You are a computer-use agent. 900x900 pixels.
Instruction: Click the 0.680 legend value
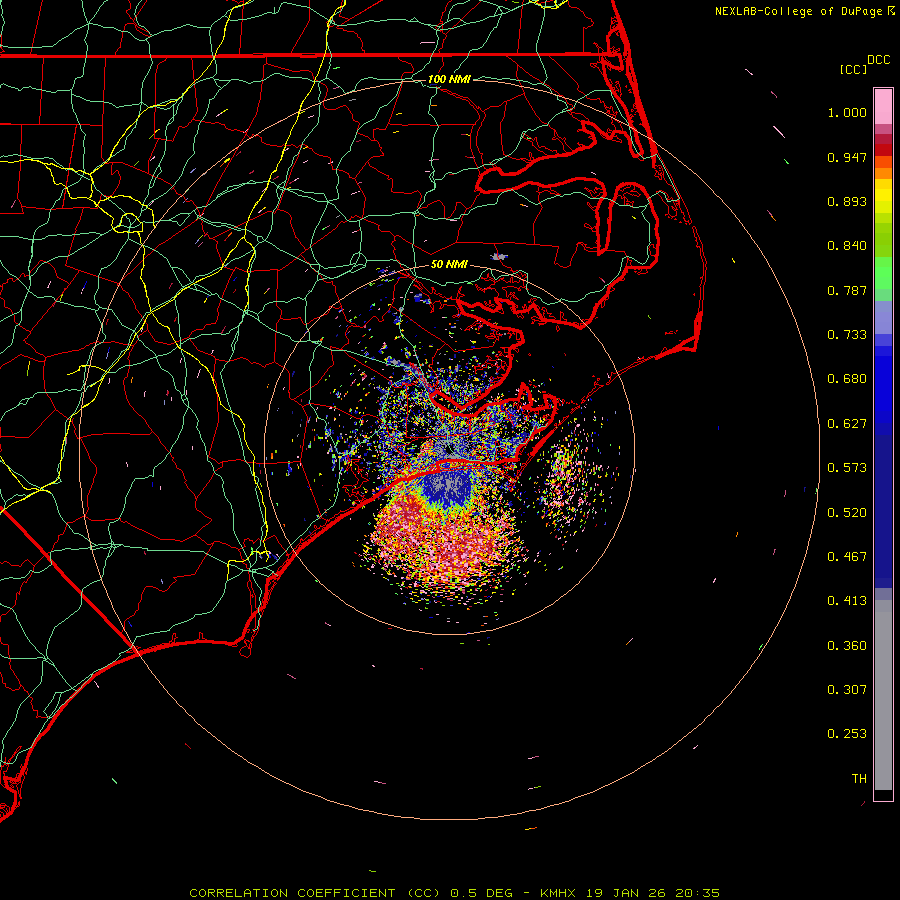pos(847,379)
